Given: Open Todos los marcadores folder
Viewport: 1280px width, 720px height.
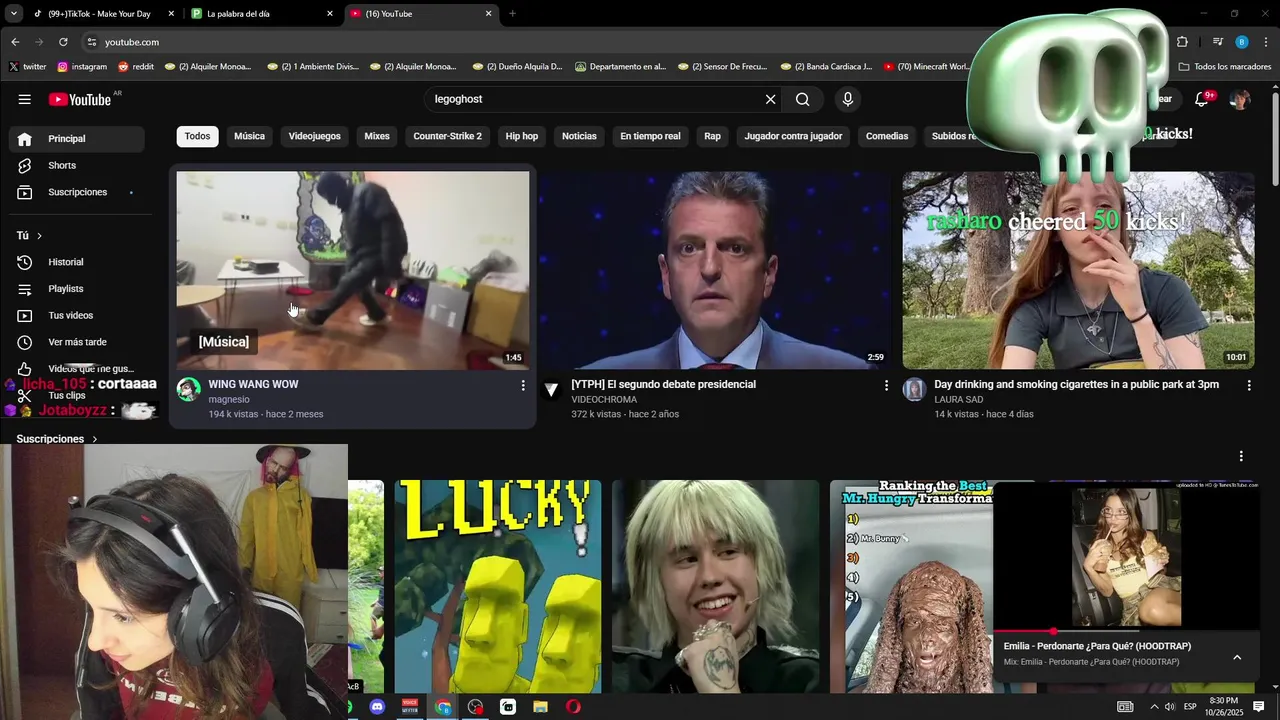Looking at the screenshot, I should click(1225, 67).
